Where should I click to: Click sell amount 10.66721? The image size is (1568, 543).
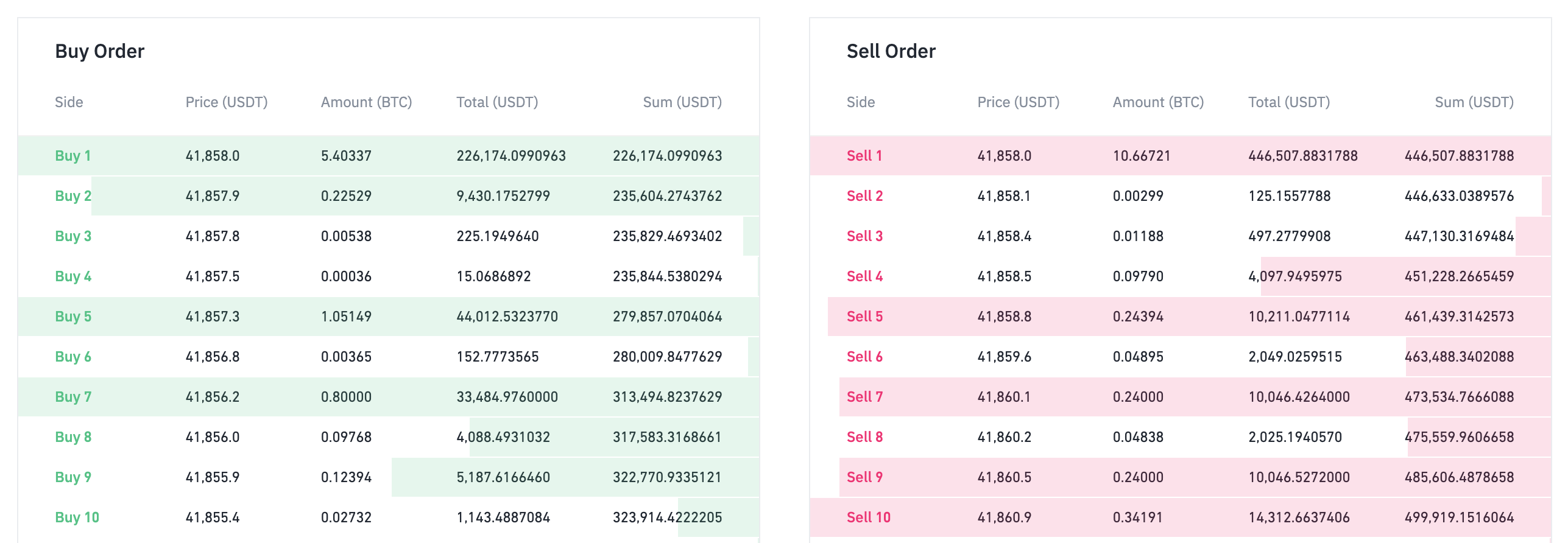1142,156
